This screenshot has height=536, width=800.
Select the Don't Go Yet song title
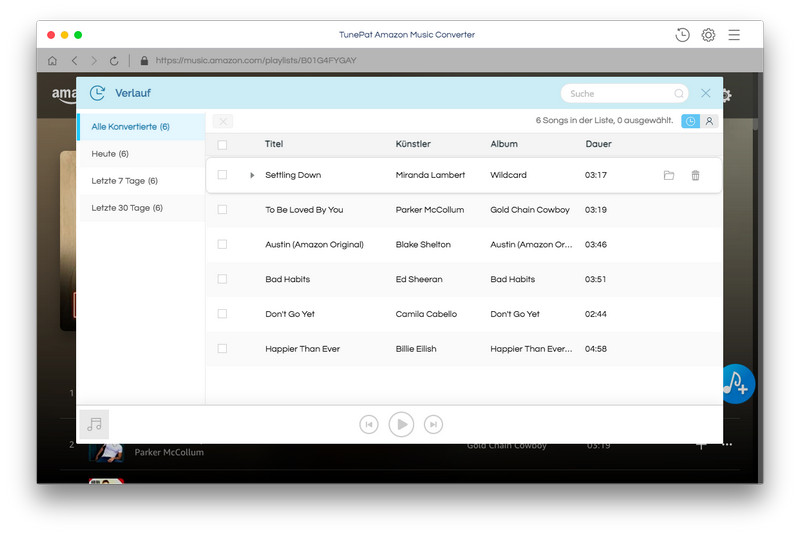tap(290, 314)
